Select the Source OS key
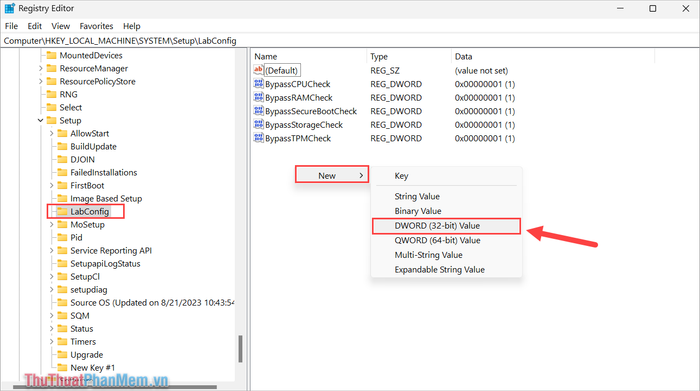Viewport: 700px width, 391px height. 152,303
